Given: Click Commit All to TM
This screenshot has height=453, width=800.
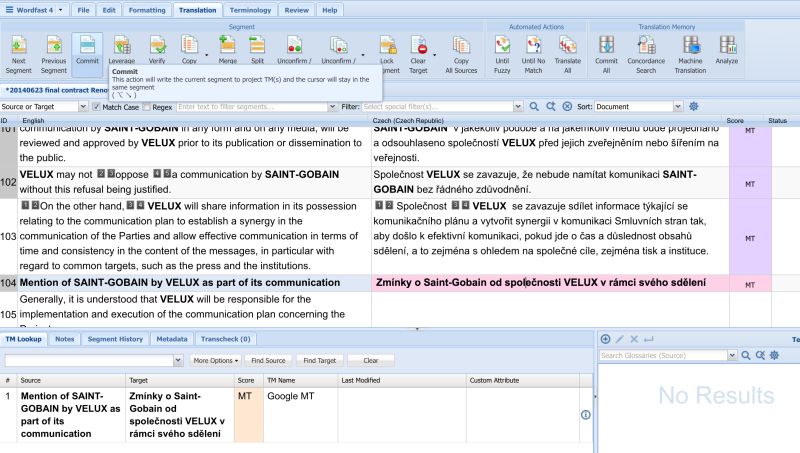Looking at the screenshot, I should [606, 55].
